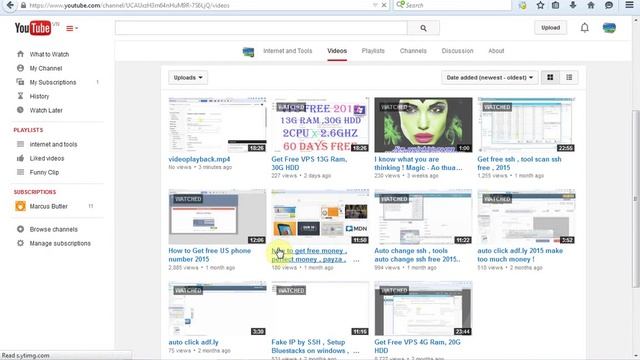This screenshot has height=360, width=640.
Task: Open Auto change ssh tools video title
Action: pos(417,255)
